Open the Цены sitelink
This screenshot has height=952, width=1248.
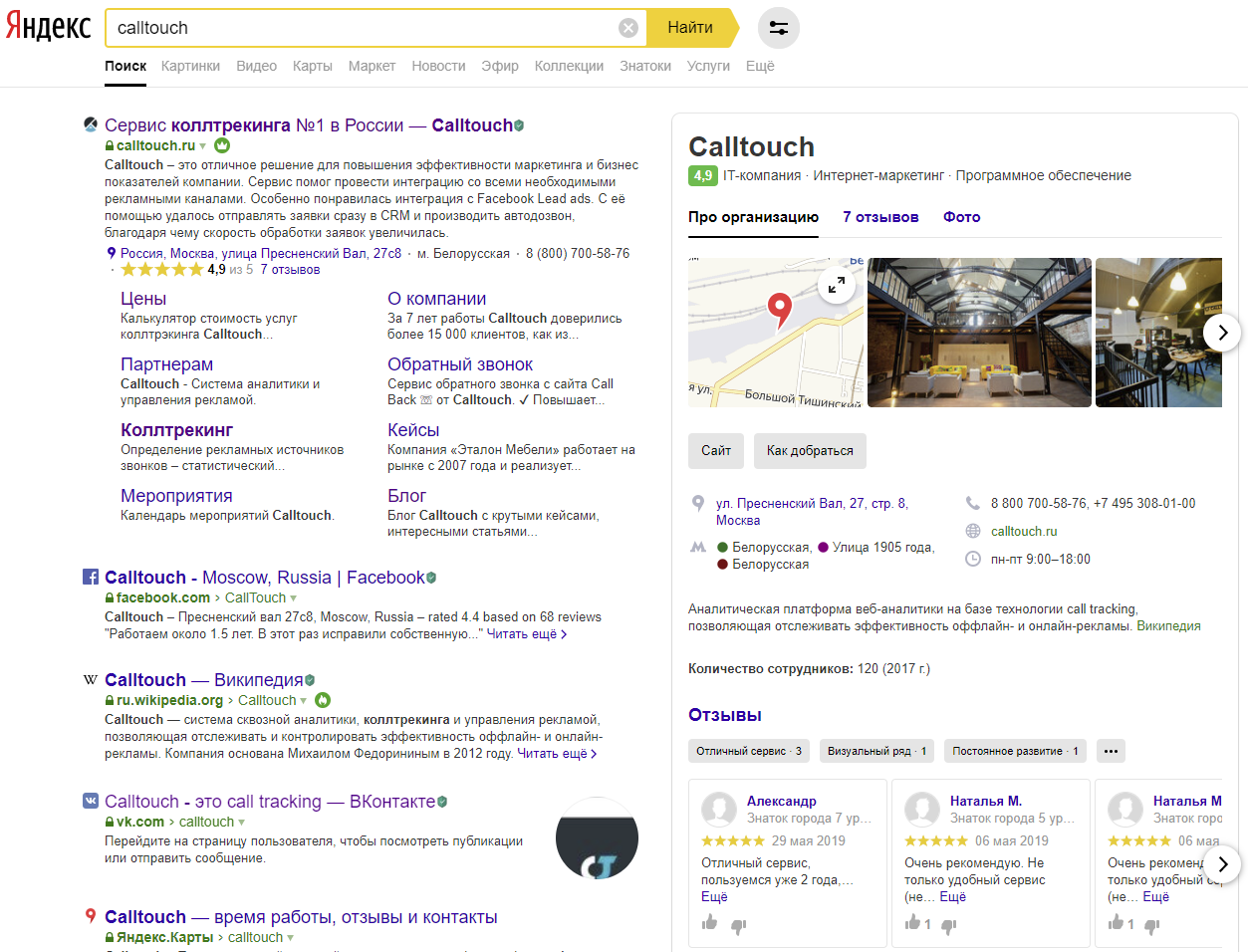coord(143,299)
